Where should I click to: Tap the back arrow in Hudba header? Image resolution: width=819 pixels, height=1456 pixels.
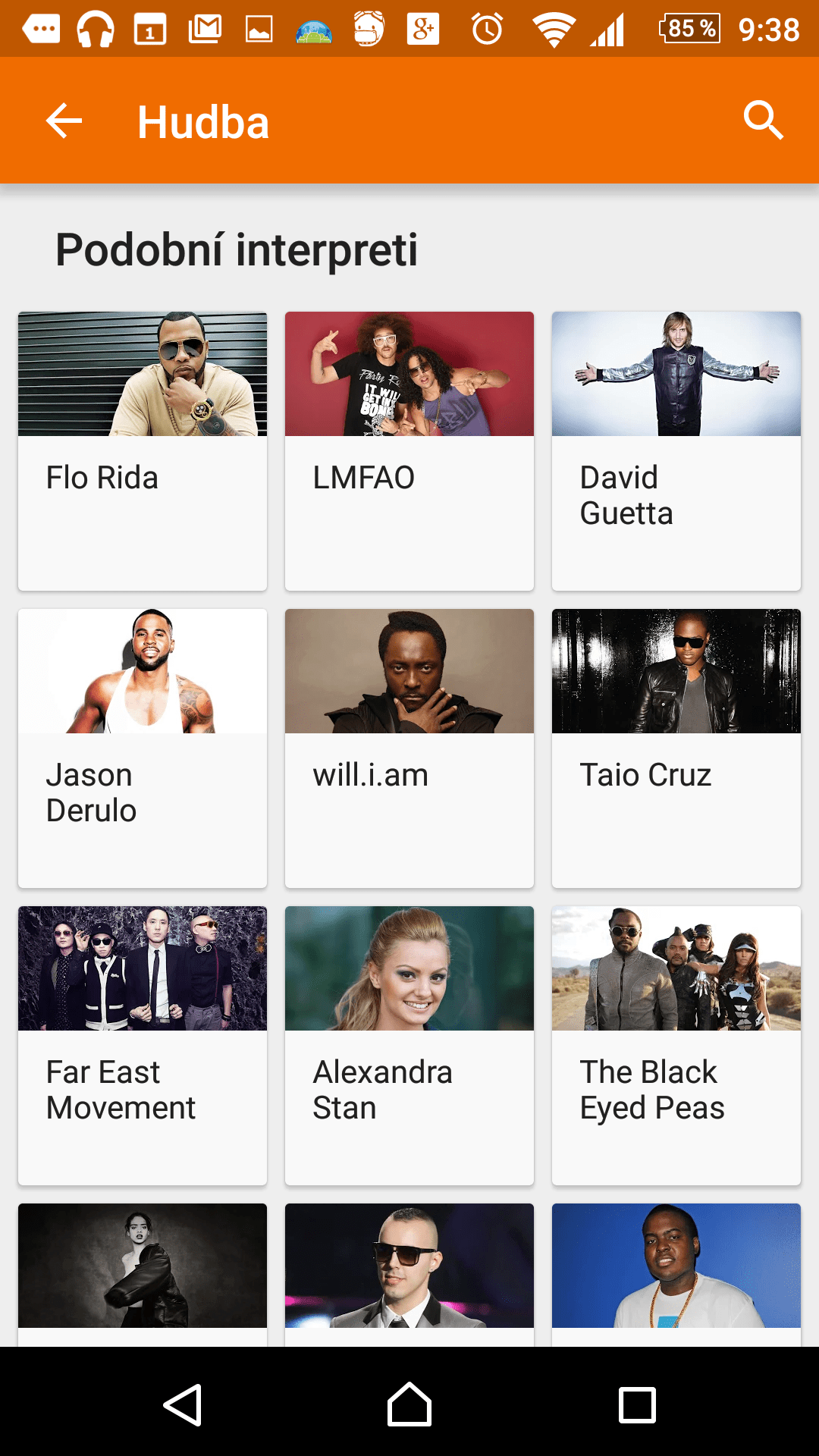[64, 121]
